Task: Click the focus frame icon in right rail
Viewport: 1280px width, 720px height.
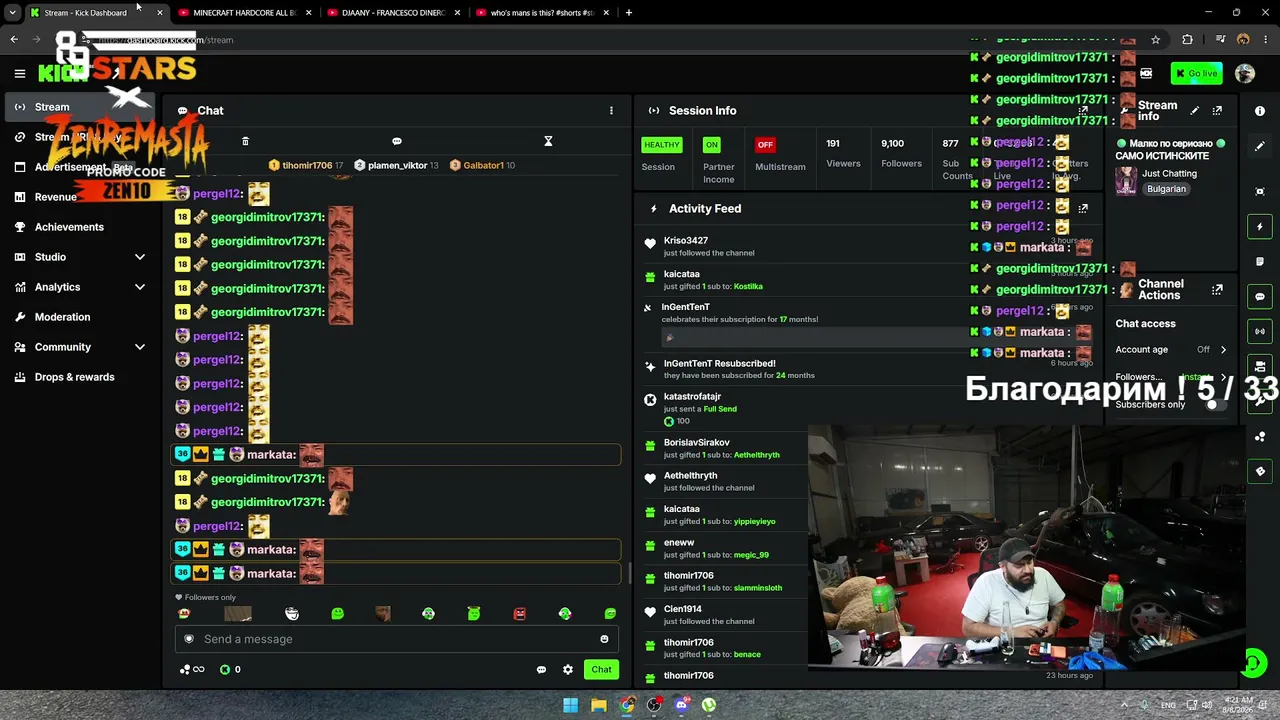Action: coord(1260,191)
